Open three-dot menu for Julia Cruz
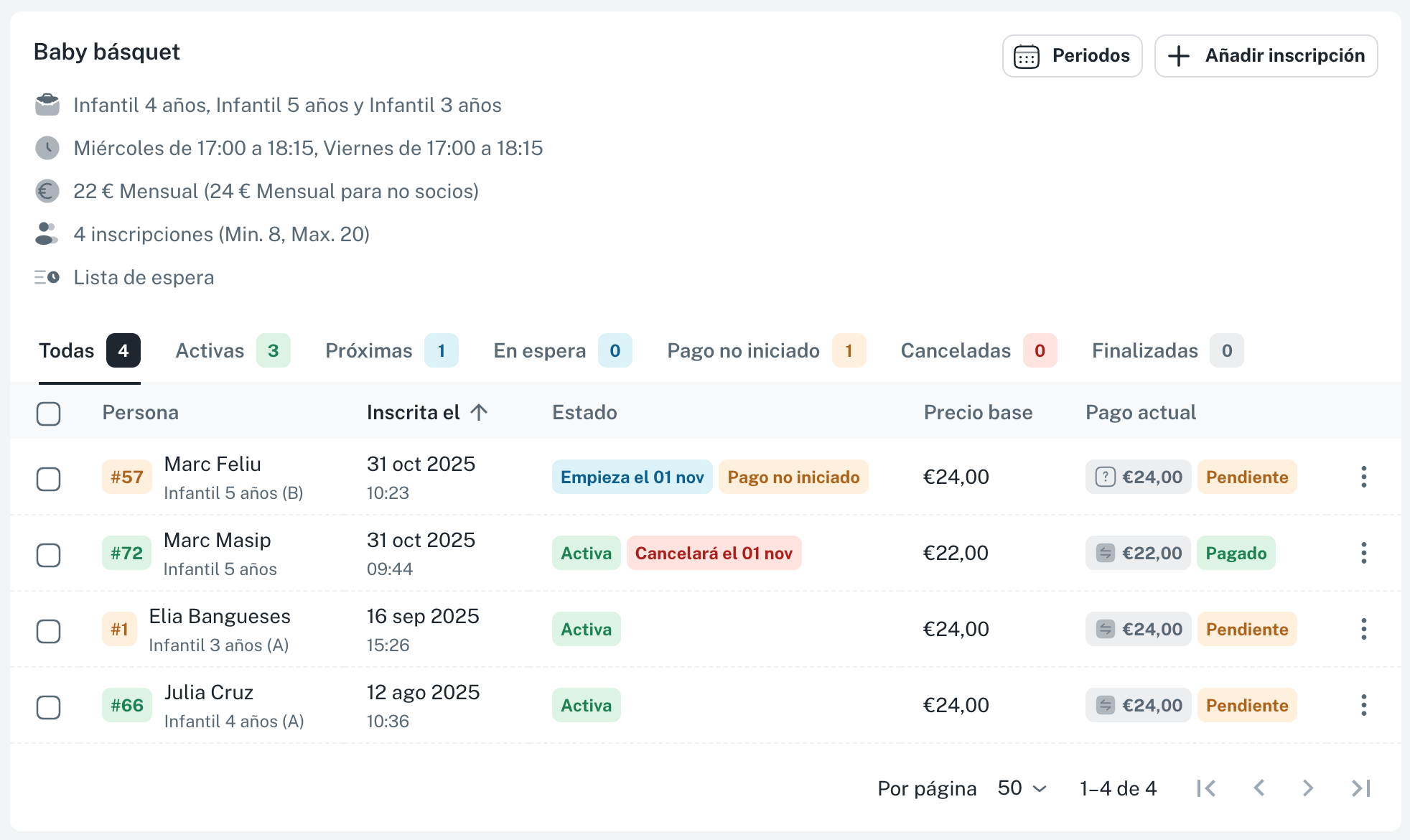Screen dimensions: 1410x840 (x=1363, y=705)
